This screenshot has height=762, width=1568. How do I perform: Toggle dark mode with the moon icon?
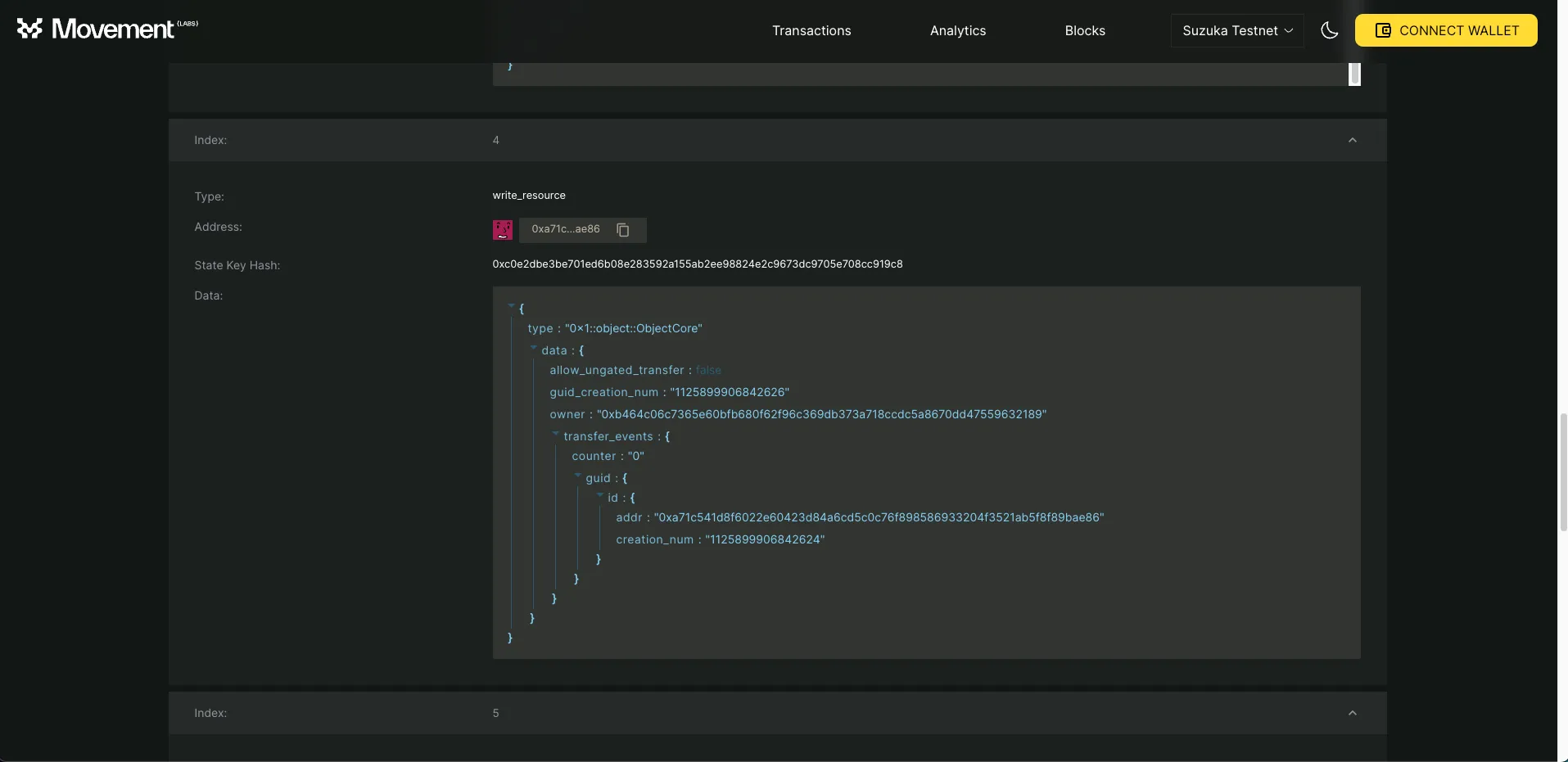click(x=1330, y=30)
